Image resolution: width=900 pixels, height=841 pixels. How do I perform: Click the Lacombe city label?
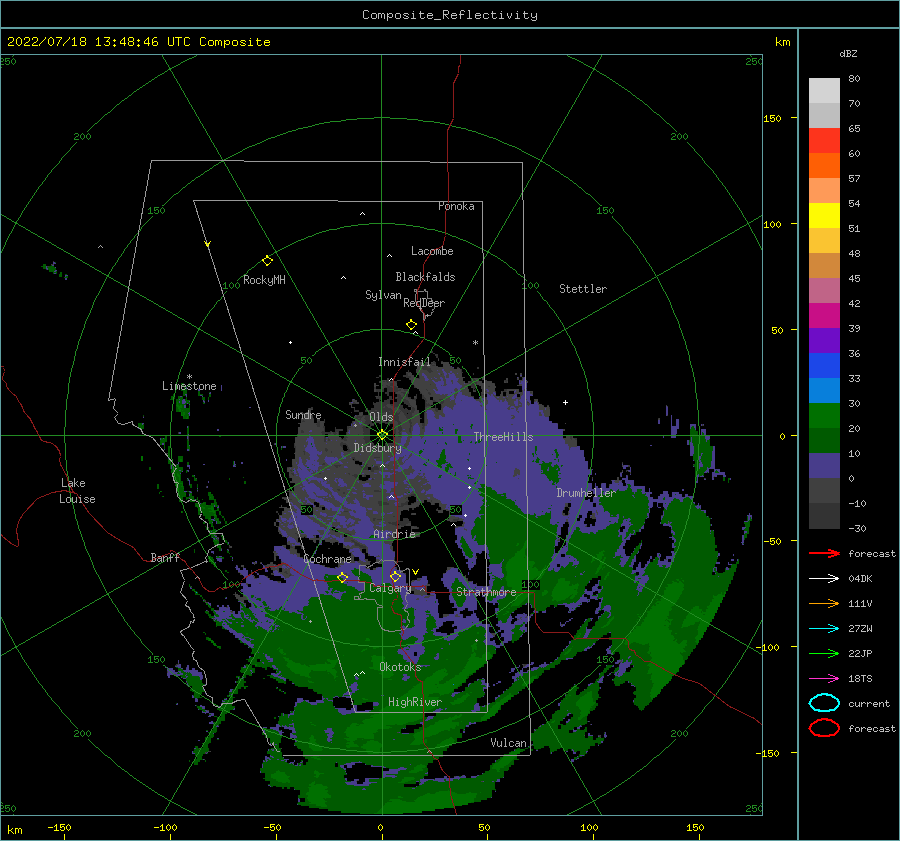click(432, 251)
